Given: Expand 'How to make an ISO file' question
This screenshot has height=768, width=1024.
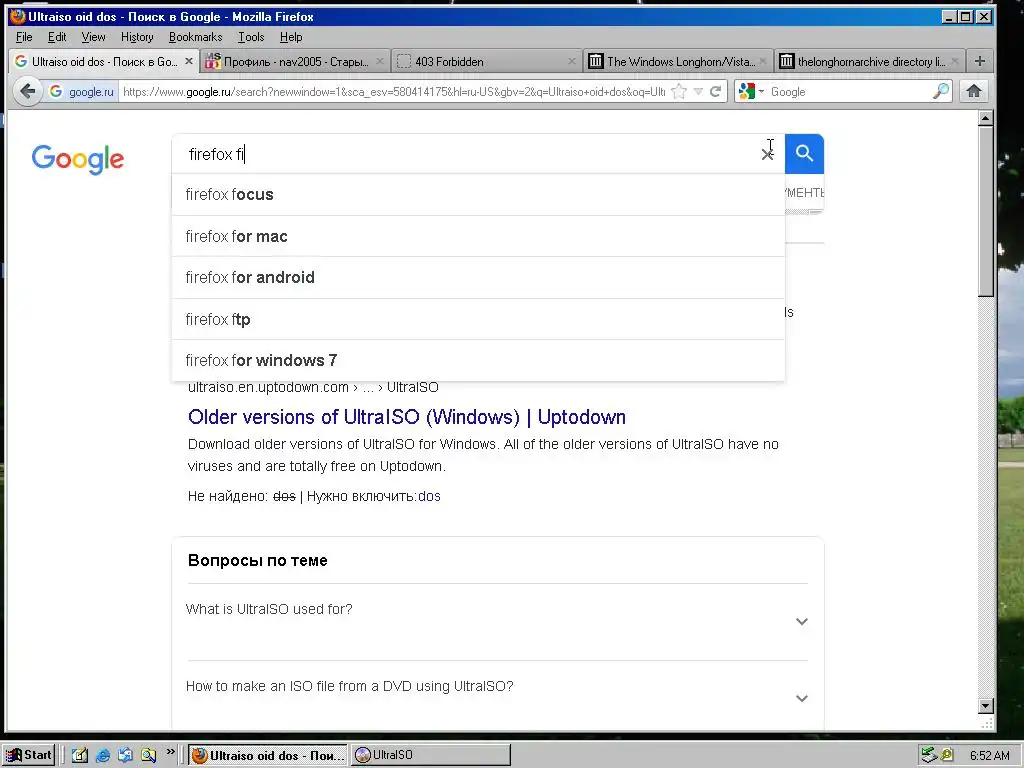Looking at the screenshot, I should 497,698.
